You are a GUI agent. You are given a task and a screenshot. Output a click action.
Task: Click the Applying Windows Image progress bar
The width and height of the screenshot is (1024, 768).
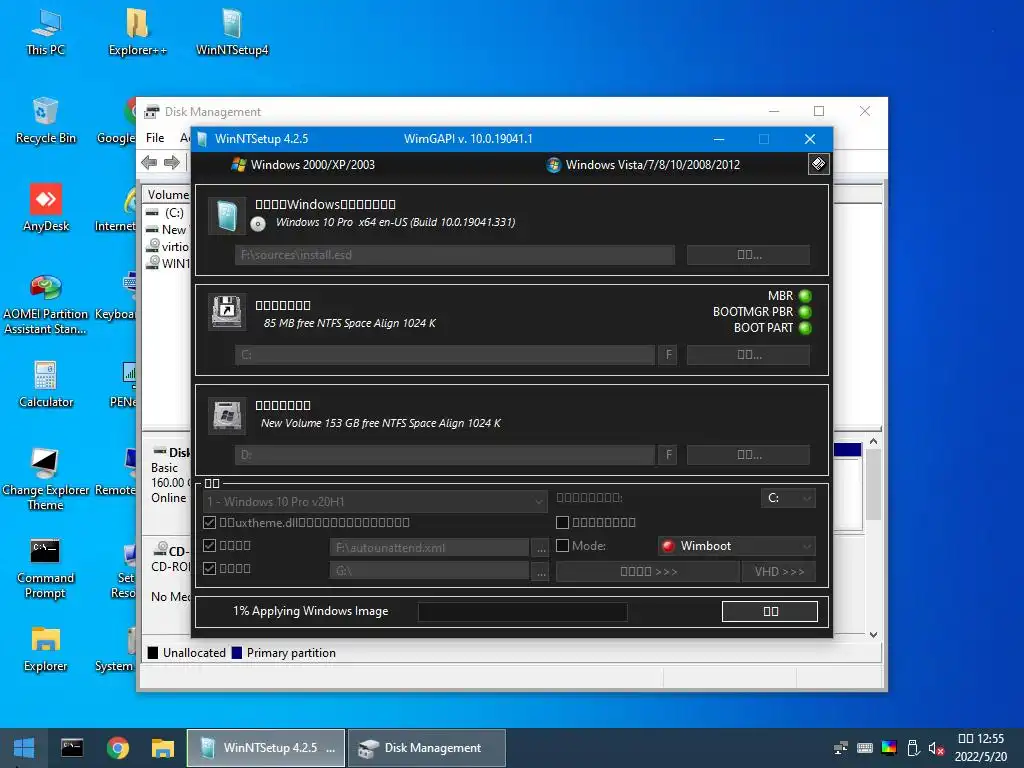click(522, 611)
